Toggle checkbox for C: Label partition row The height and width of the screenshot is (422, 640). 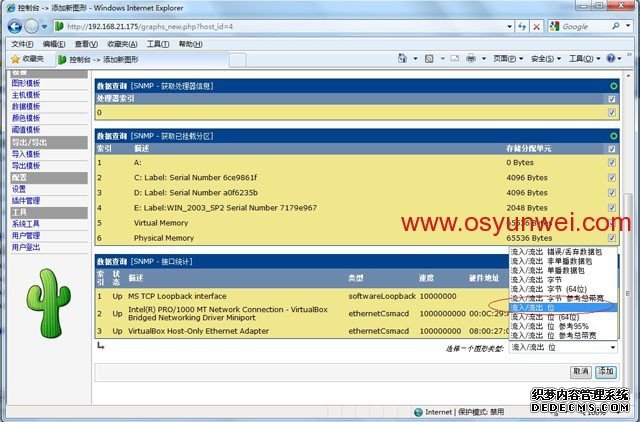pyautogui.click(x=611, y=177)
